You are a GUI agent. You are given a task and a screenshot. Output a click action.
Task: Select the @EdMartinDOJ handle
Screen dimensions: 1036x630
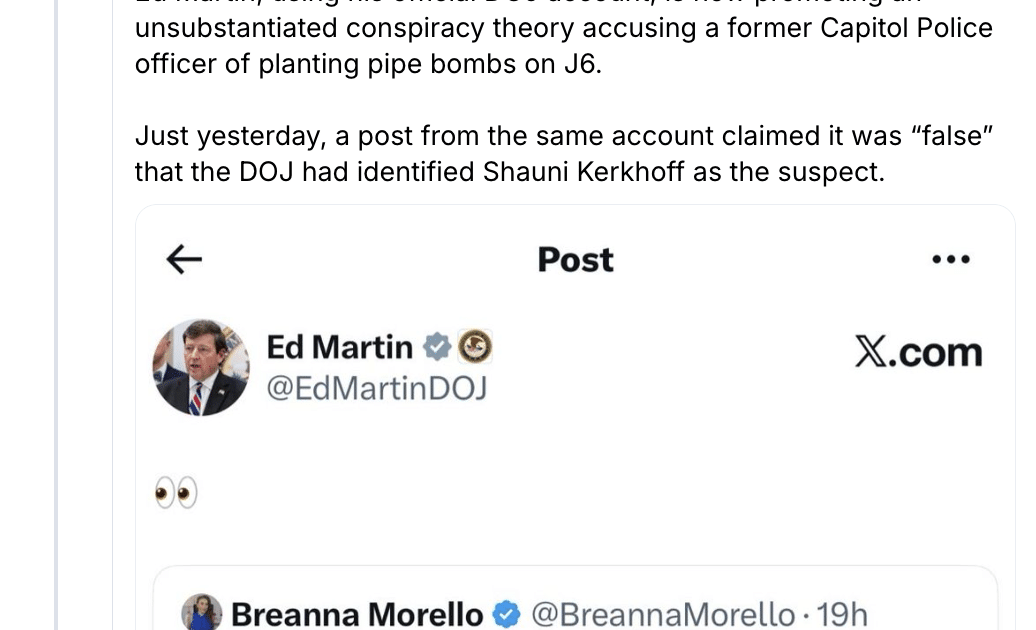pyautogui.click(x=376, y=387)
